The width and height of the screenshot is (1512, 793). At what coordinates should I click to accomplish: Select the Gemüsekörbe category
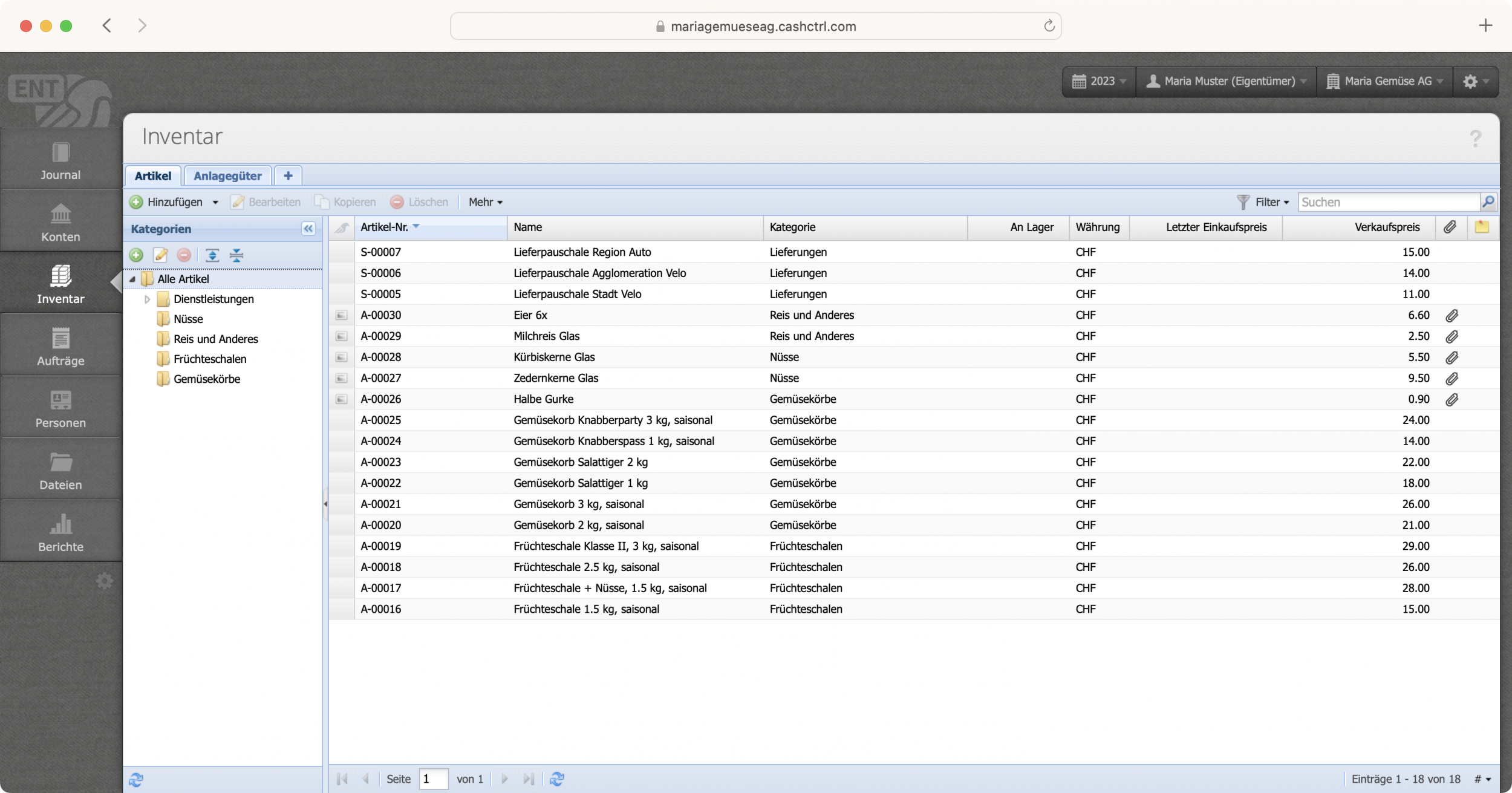[x=207, y=379]
